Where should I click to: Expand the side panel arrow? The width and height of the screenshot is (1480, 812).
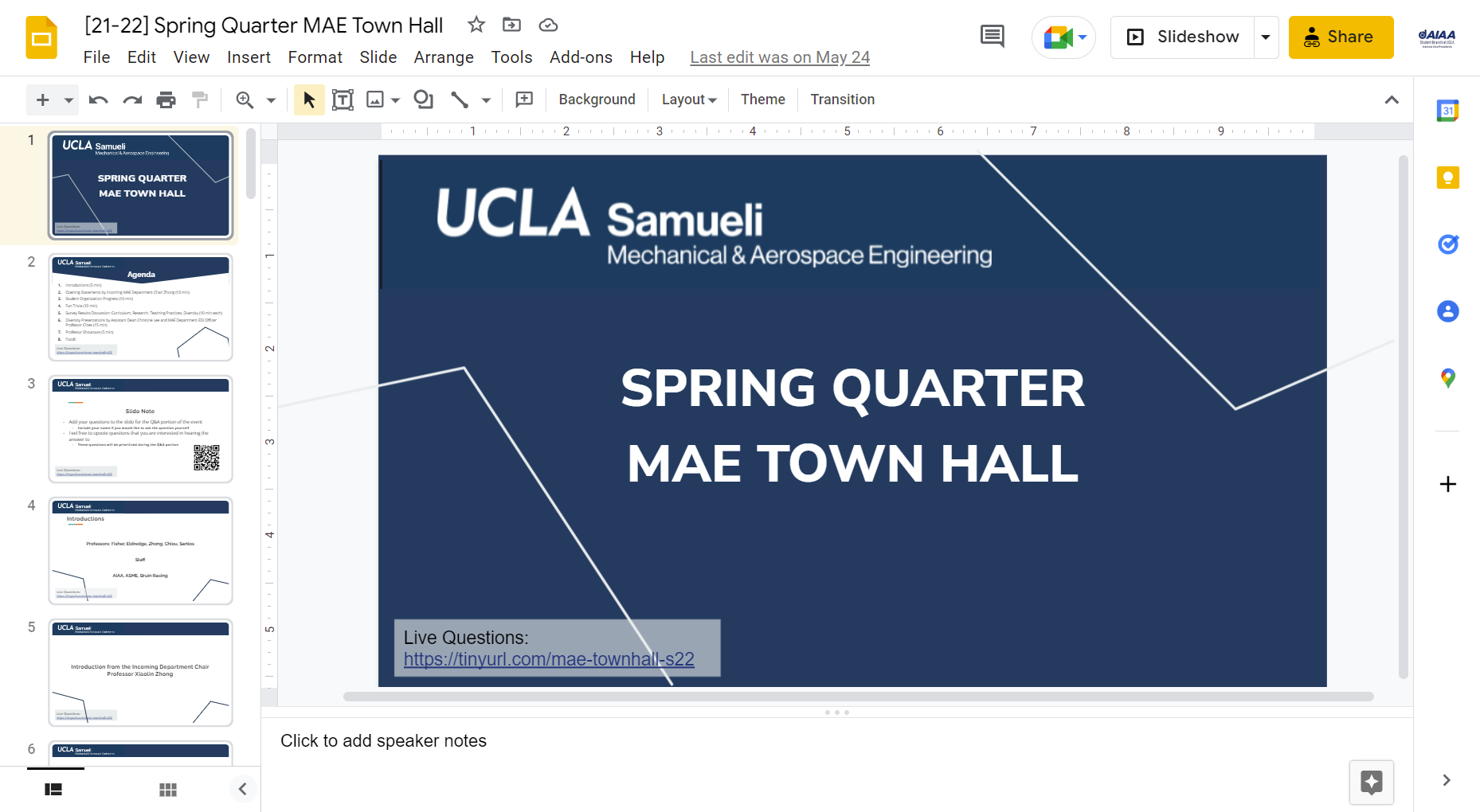point(1447,780)
